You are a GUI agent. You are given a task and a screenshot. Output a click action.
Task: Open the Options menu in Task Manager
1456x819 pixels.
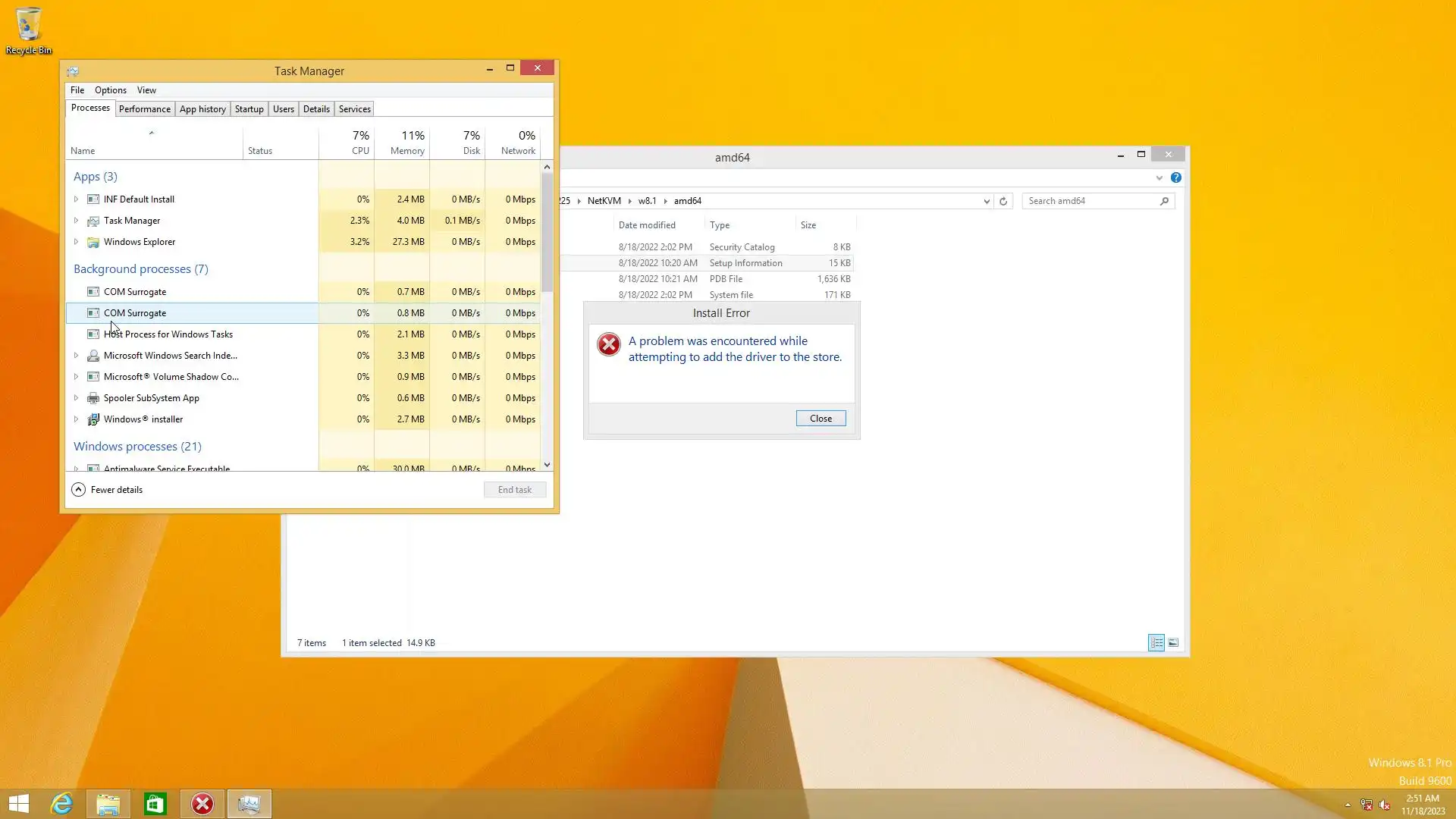pos(110,90)
